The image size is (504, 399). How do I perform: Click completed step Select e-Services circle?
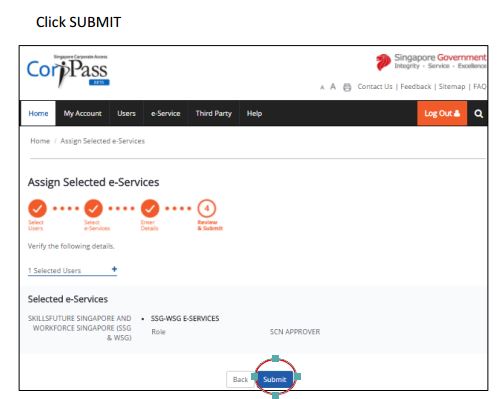93,208
